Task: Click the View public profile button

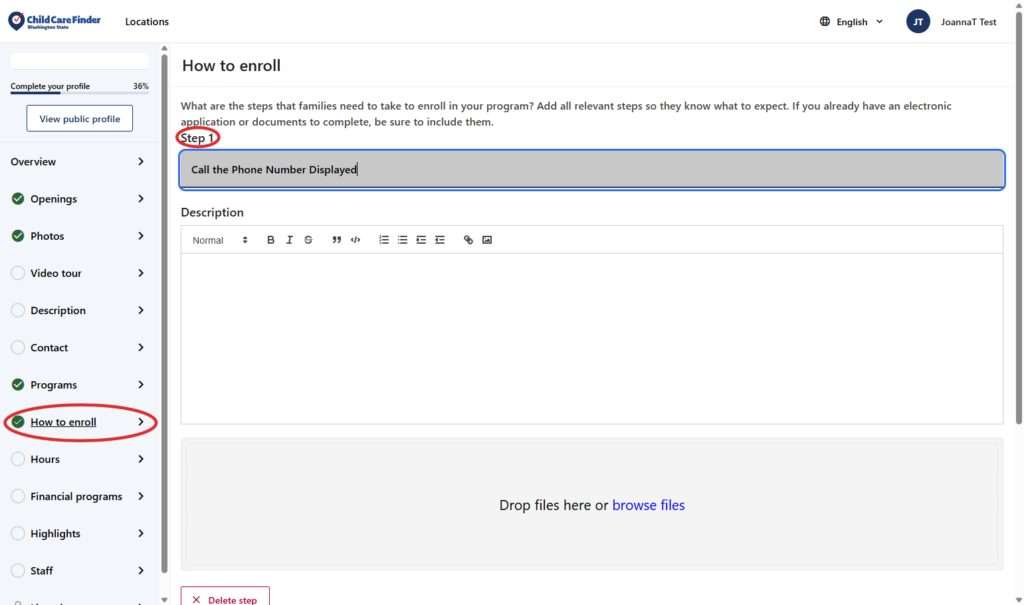Action: point(80,119)
